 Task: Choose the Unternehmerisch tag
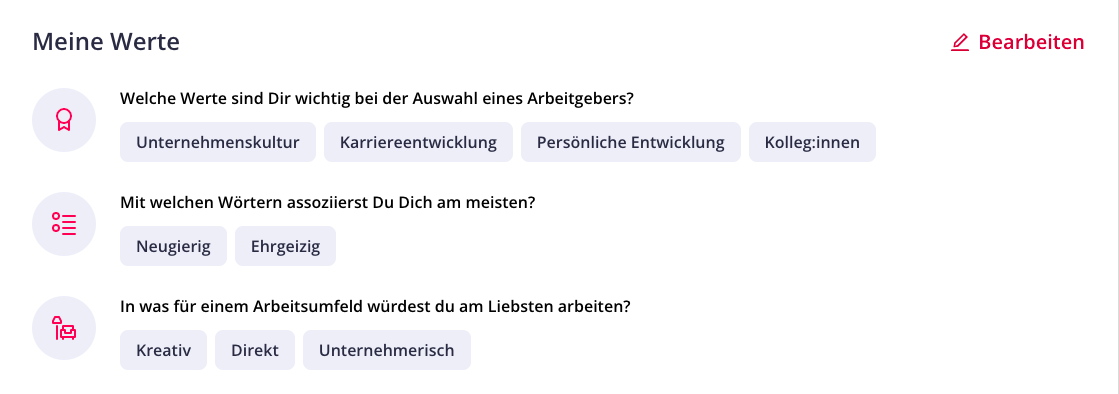387,350
